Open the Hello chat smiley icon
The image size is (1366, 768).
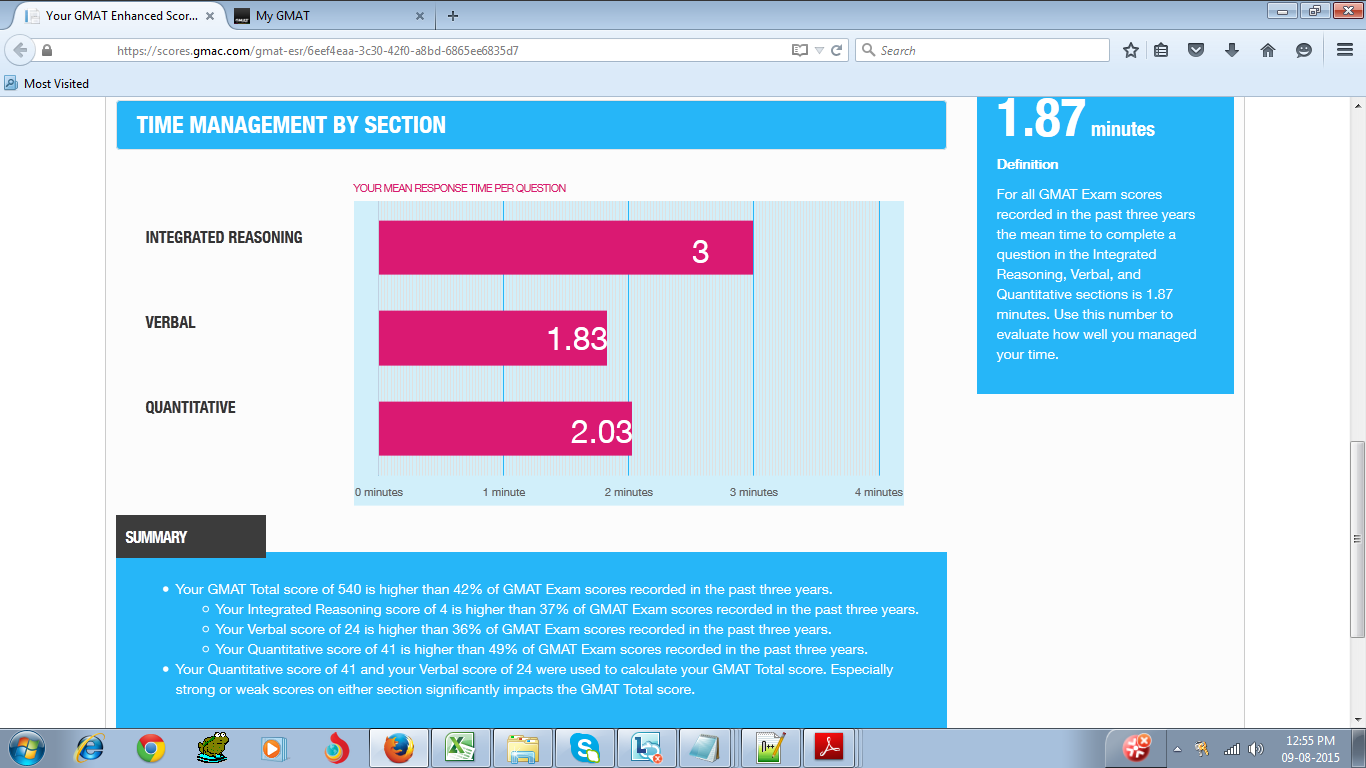[1303, 50]
